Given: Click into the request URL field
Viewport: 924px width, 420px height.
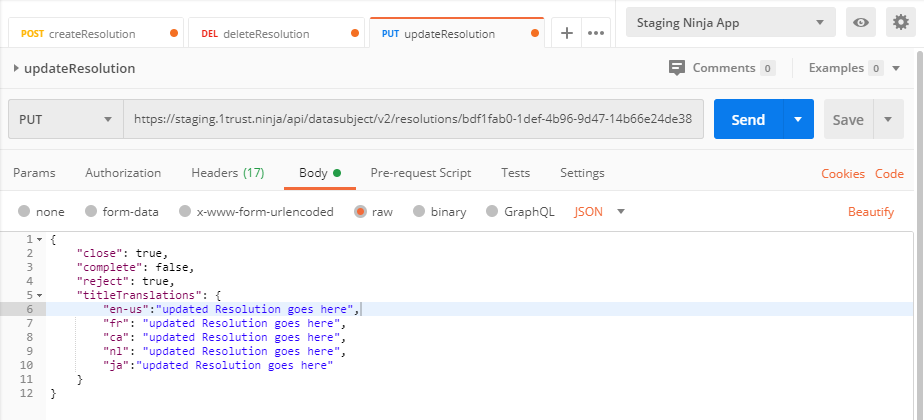Looking at the screenshot, I should 412,120.
